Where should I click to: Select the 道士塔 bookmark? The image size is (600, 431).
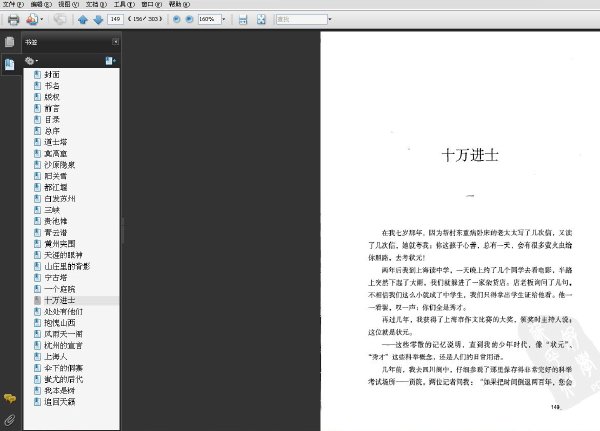(55, 142)
